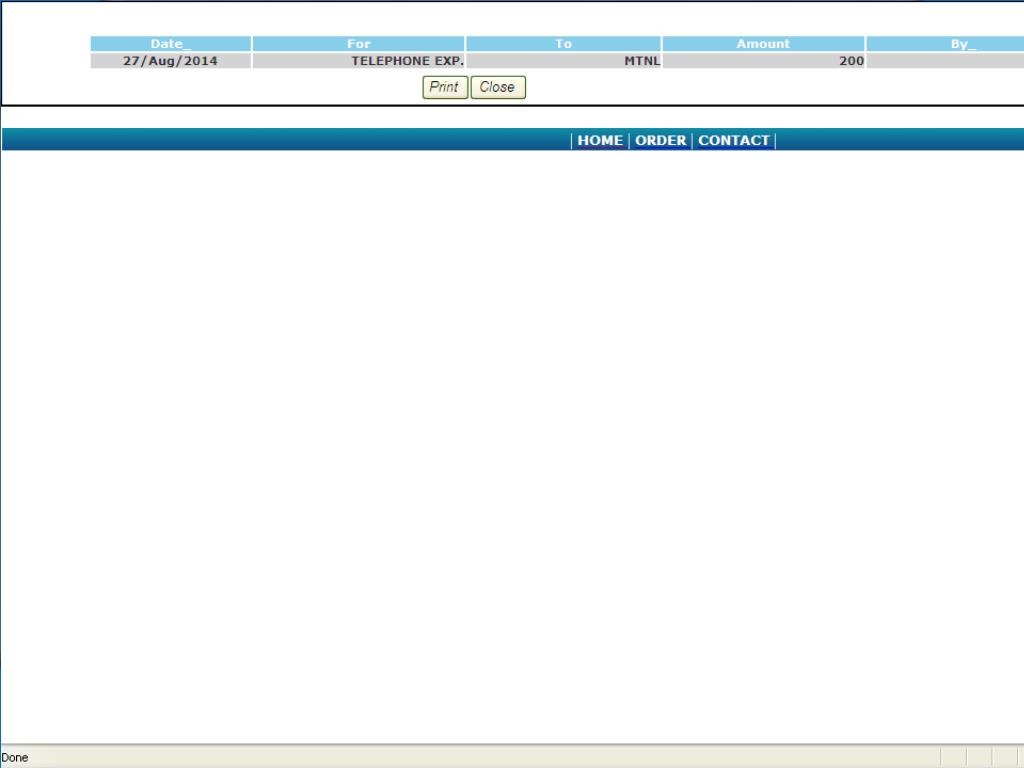Click the For column header

tap(358, 44)
